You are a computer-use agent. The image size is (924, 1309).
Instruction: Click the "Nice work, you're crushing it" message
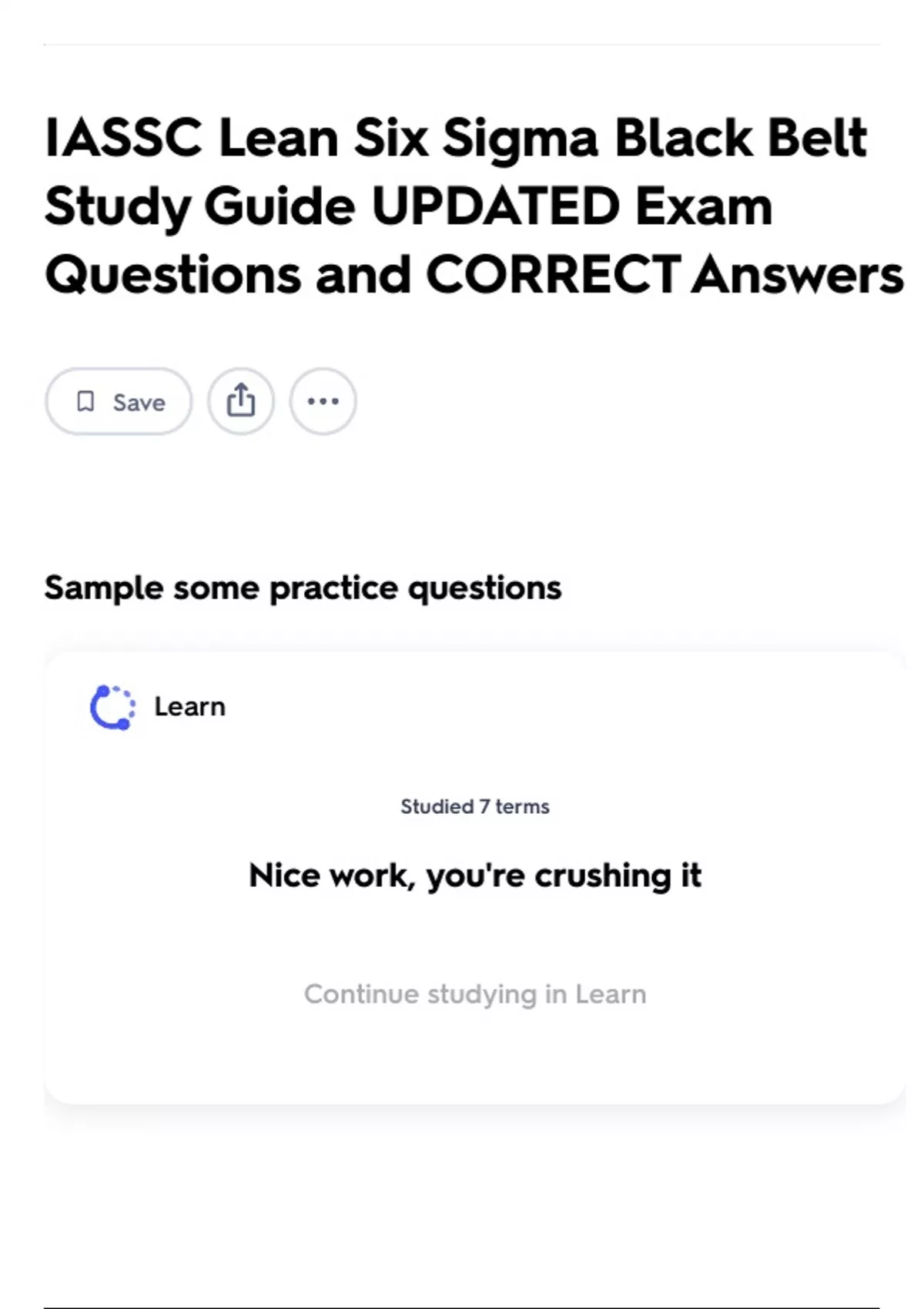pos(475,875)
